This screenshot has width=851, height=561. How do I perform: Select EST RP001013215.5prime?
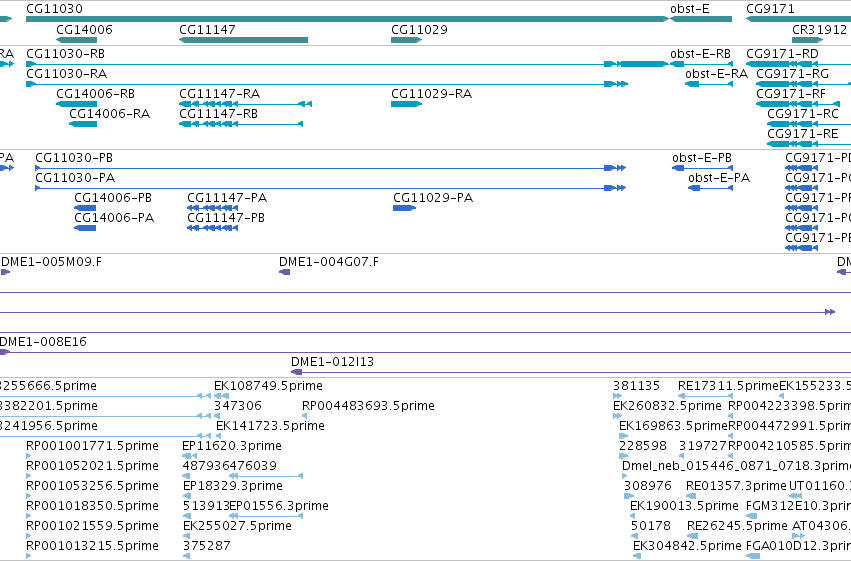[x=29, y=556]
